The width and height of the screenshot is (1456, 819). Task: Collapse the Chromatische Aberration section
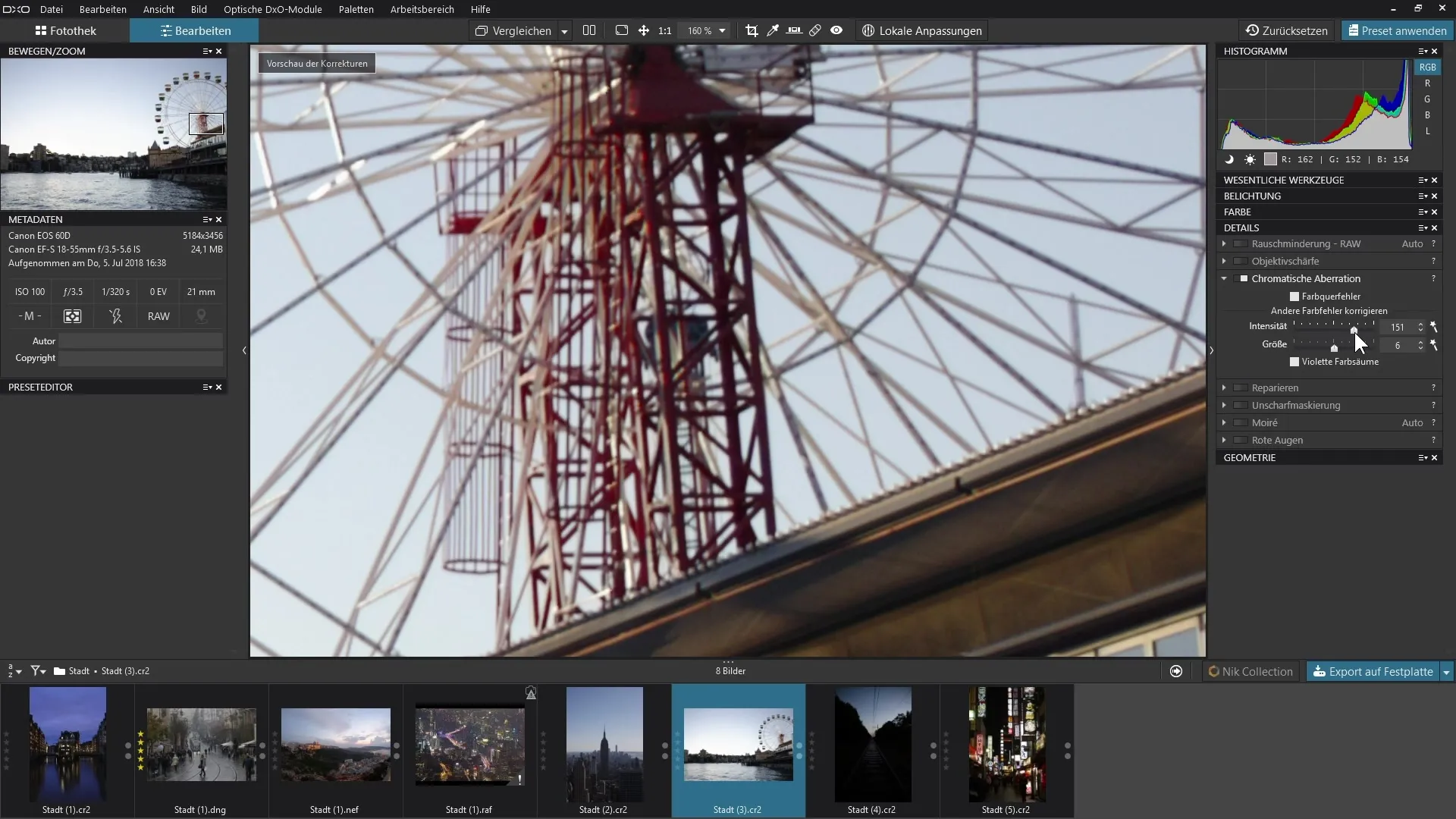1224,279
